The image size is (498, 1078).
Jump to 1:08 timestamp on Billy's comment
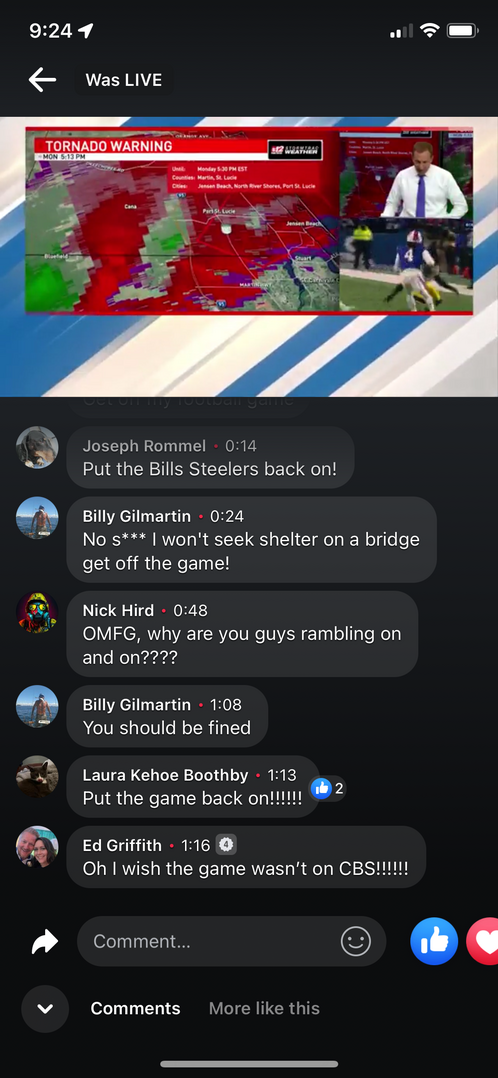pyautogui.click(x=227, y=704)
